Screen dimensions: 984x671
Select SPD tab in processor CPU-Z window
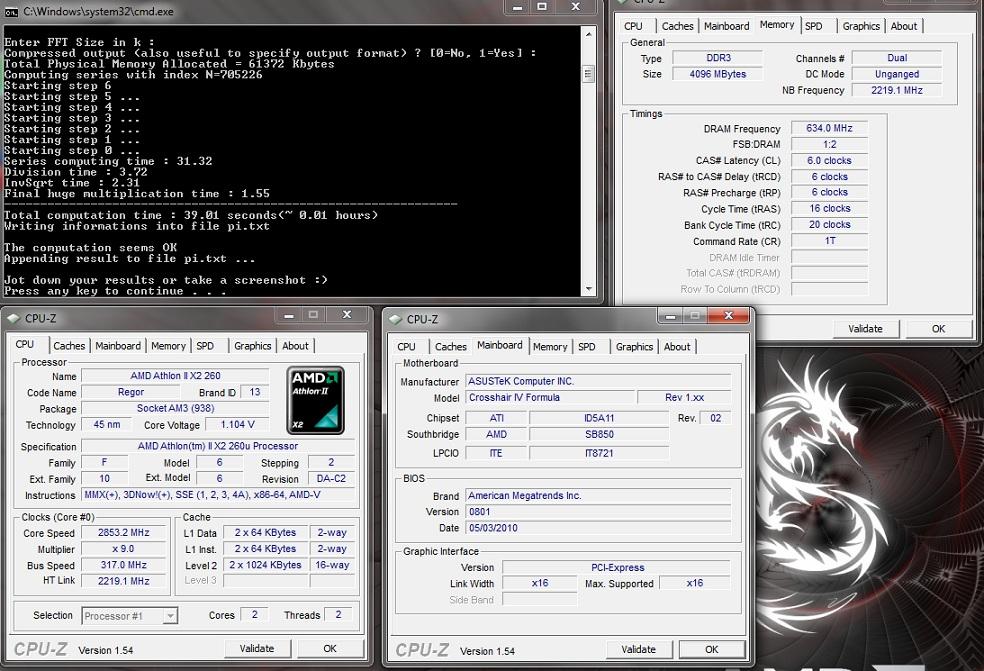205,346
